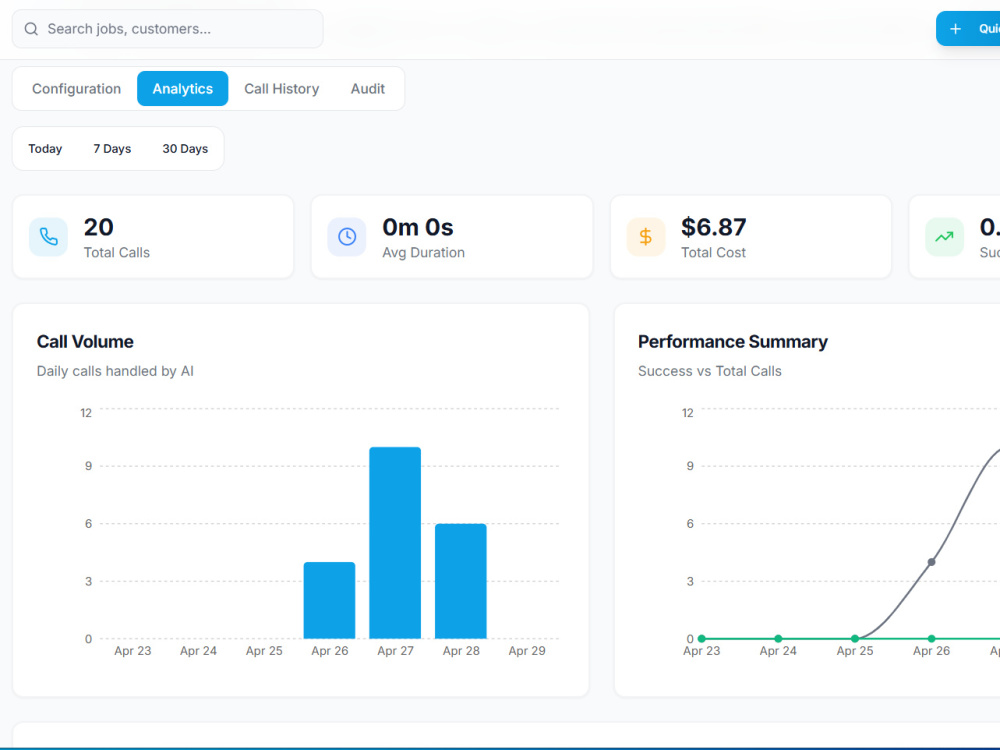Focus the Search jobs, customers field
1000x750 pixels.
[x=168, y=29]
